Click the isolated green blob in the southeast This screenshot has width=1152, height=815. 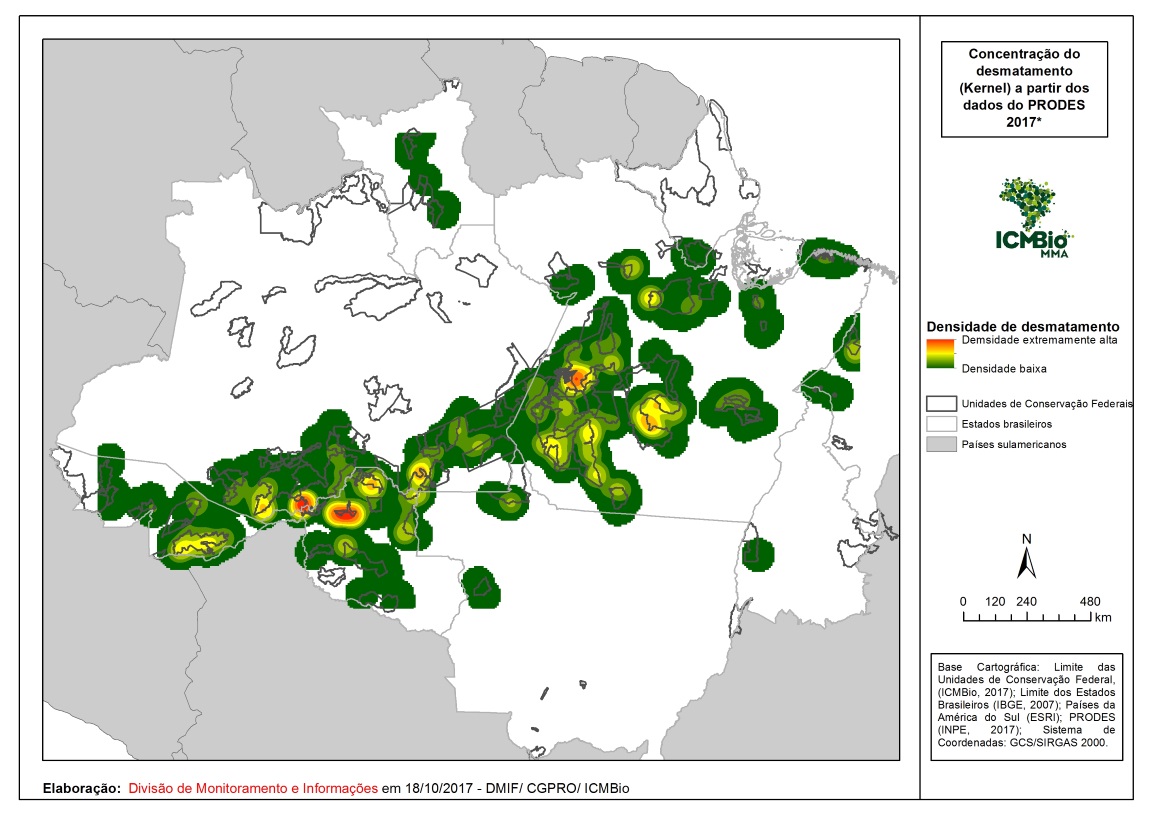[x=758, y=552]
